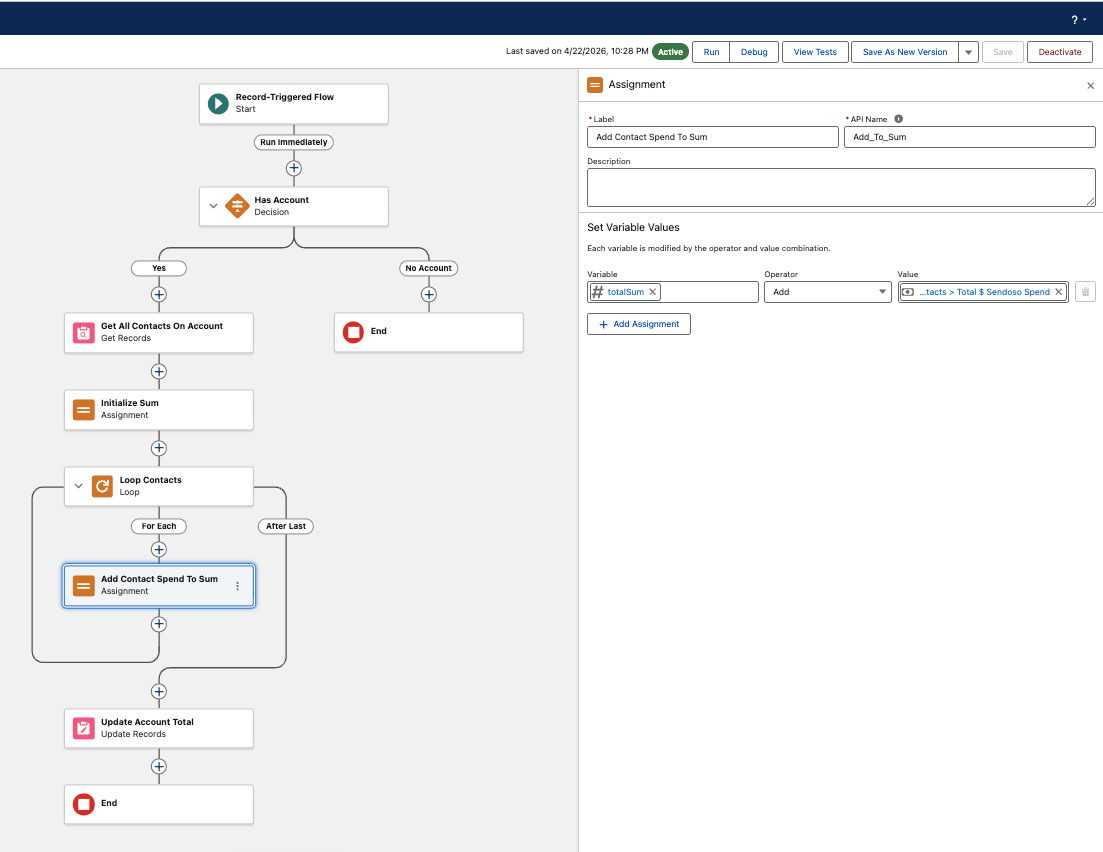Open the help question mark menu
The image size is (1103, 852).
(x=1078, y=20)
